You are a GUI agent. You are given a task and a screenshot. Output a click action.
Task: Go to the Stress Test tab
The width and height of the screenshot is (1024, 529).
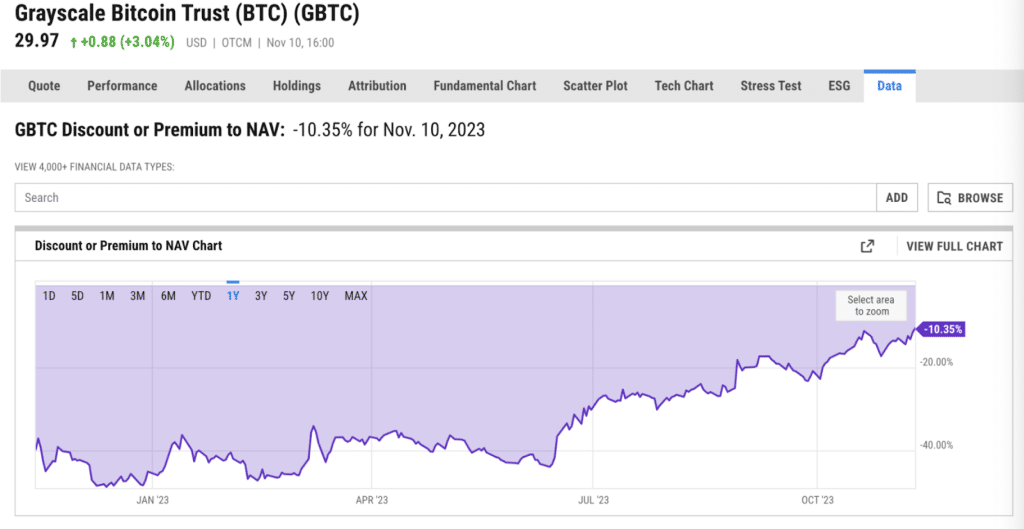pyautogui.click(x=770, y=86)
